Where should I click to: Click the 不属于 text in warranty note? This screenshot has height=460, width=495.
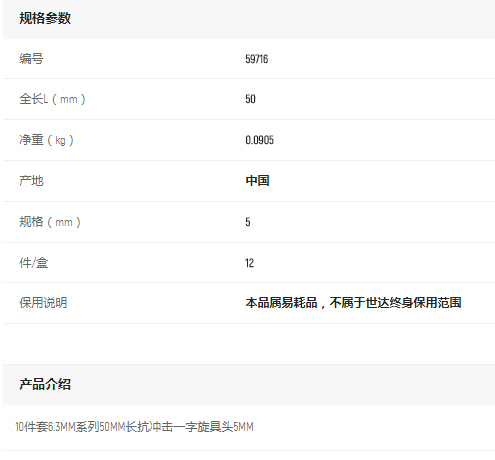click(x=347, y=303)
